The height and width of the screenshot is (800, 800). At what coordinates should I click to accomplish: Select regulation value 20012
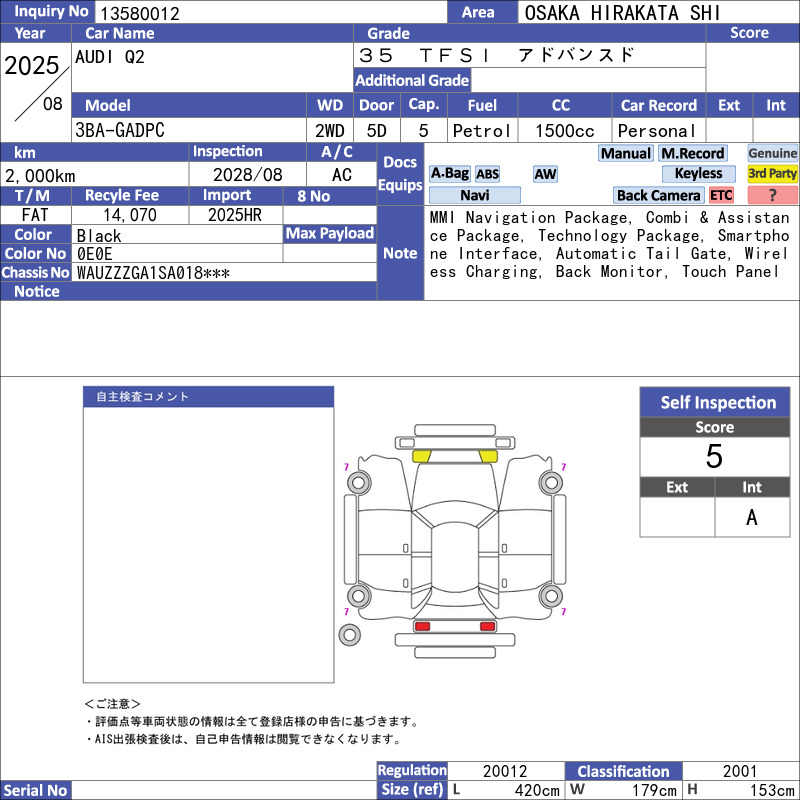505,770
